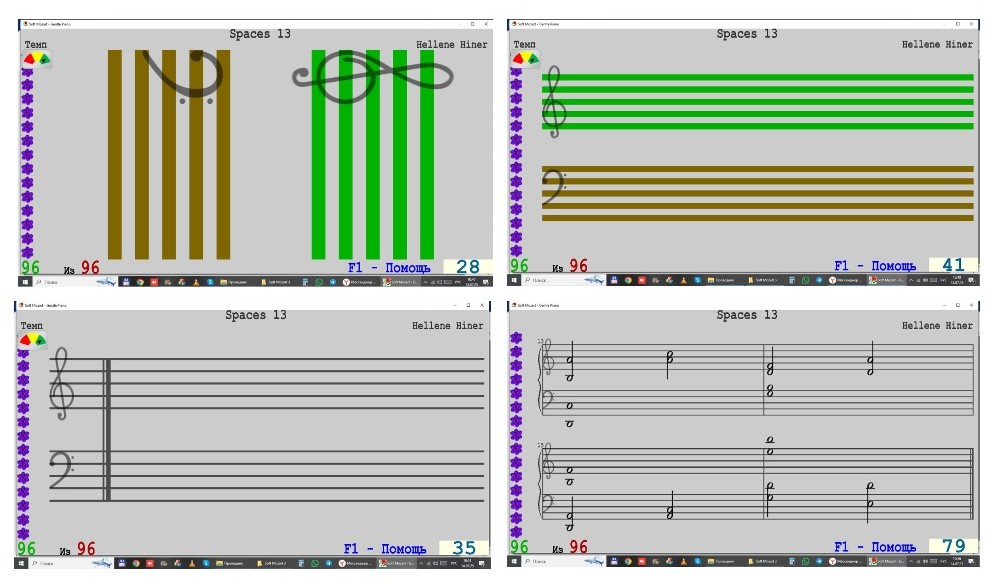Click the 'Темп' label in the vertical-stripes window

click(x=36, y=44)
